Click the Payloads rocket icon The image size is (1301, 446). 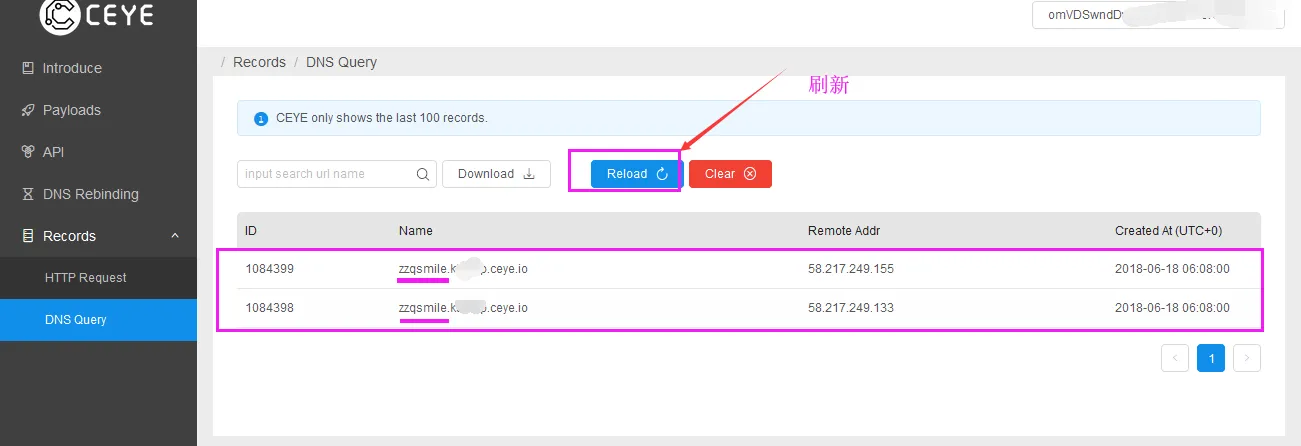(28, 110)
